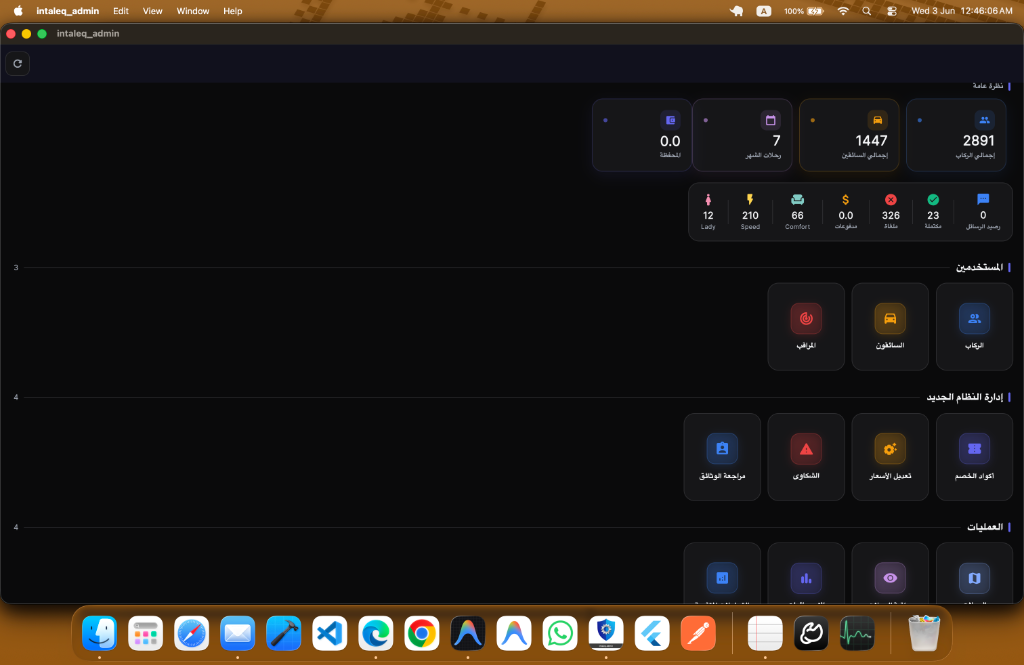Click the map icon in operations section
1024x665 pixels.
[974, 578]
